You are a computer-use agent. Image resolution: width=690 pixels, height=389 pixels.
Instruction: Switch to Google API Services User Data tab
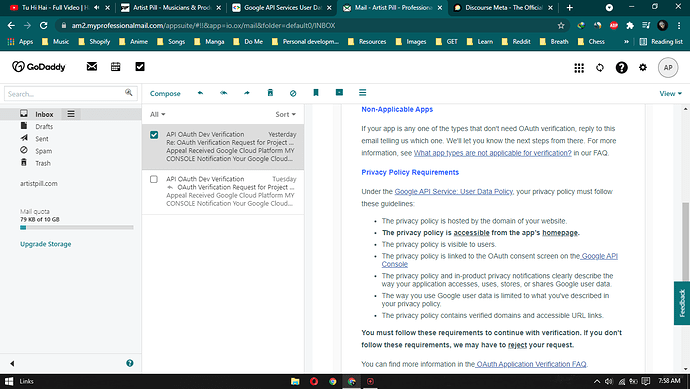point(282,7)
